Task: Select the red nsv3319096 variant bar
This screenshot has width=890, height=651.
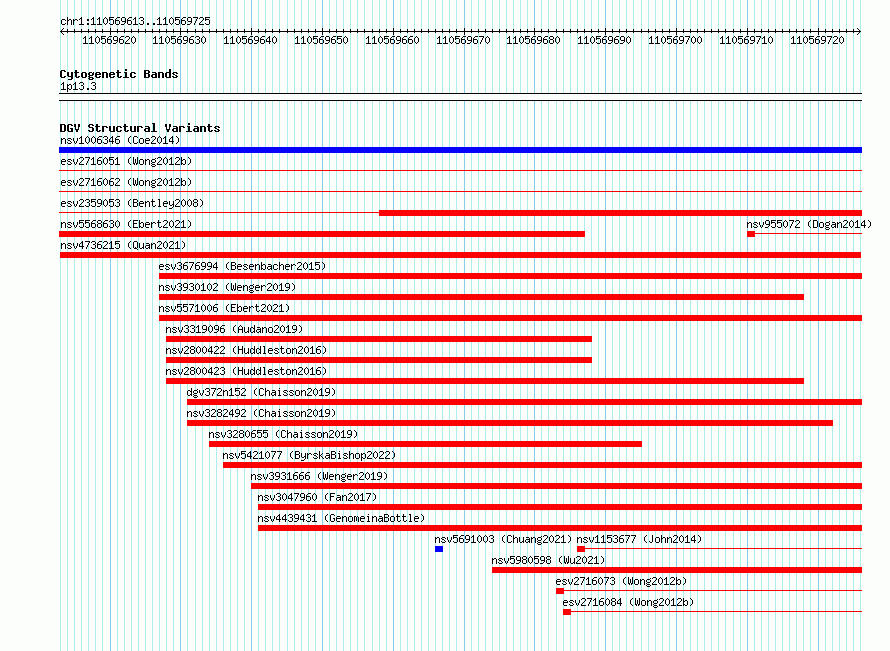Action: coord(379,339)
